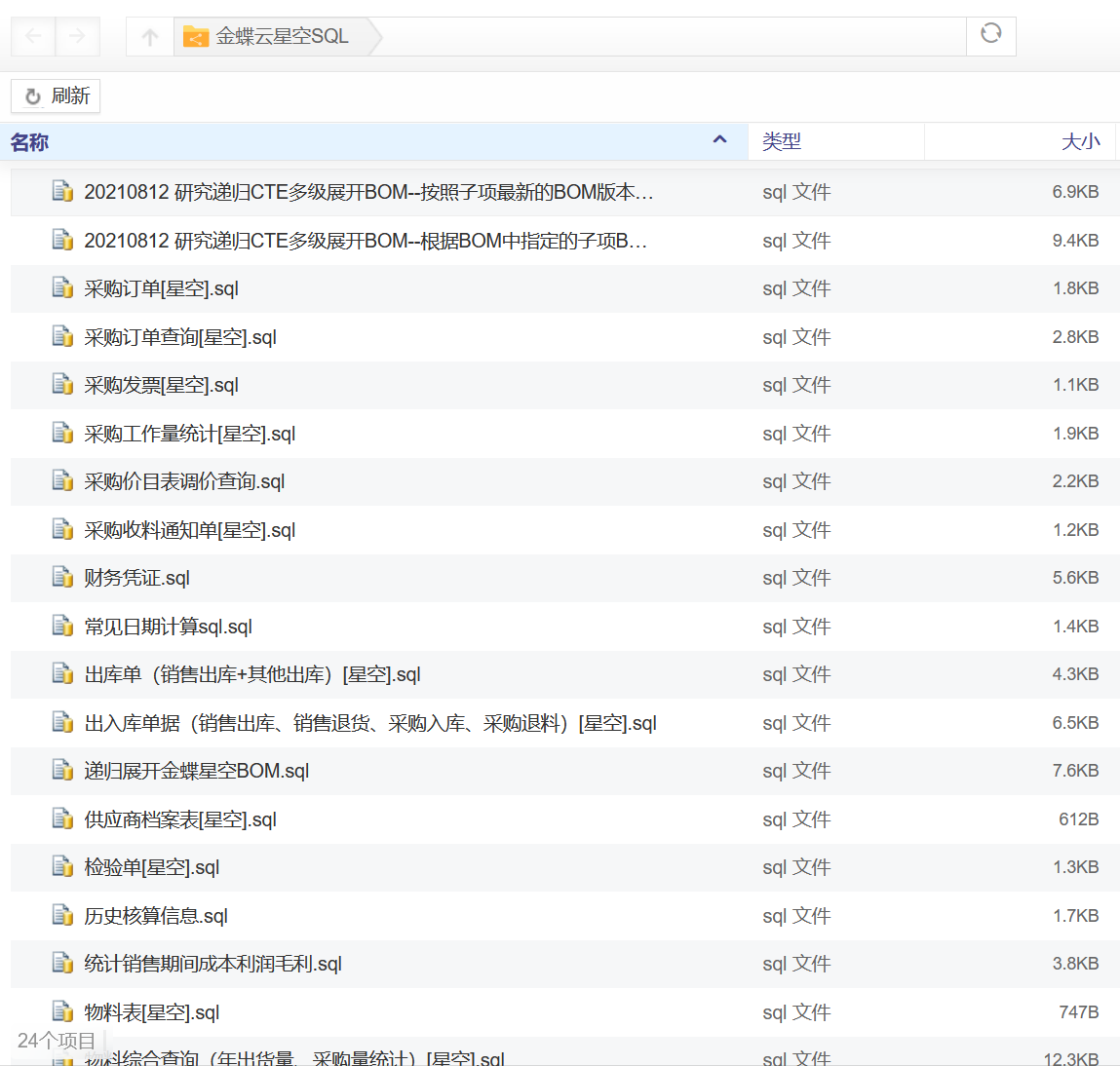
Task: Click the 4.3KB size value
Action: [1075, 673]
